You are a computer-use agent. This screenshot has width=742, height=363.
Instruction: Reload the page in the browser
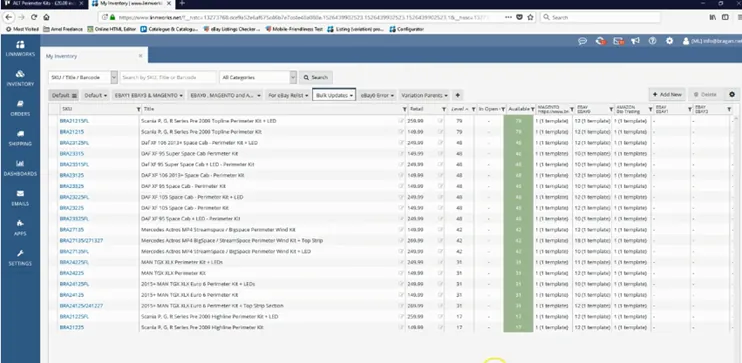coord(34,17)
